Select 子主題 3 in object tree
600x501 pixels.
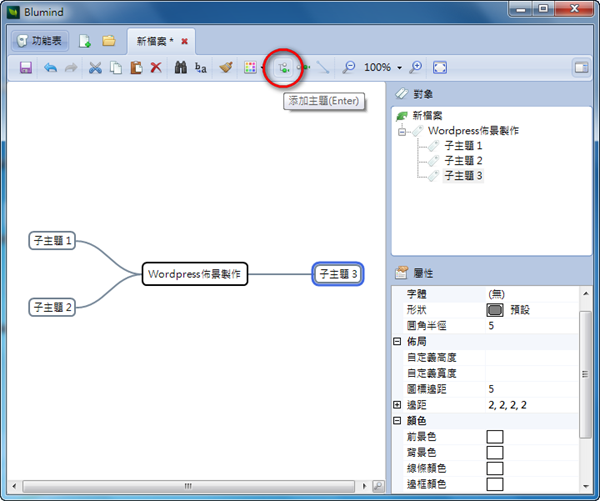463,175
